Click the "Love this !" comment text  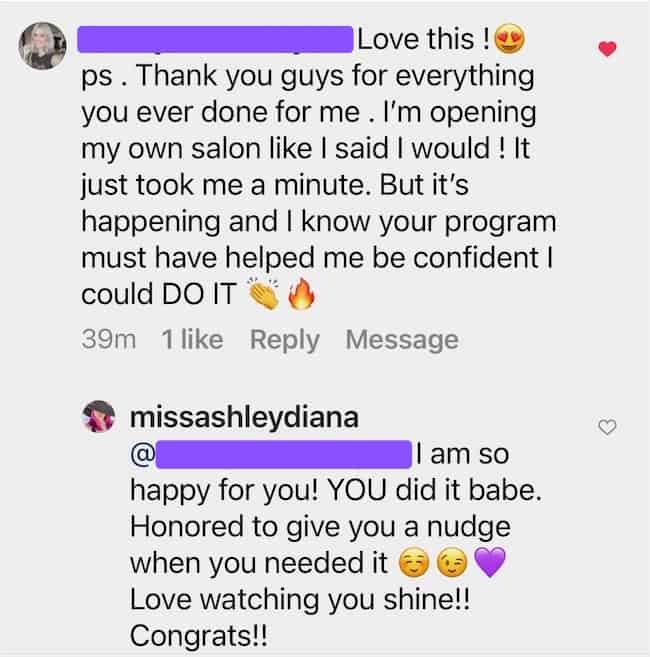click(423, 39)
